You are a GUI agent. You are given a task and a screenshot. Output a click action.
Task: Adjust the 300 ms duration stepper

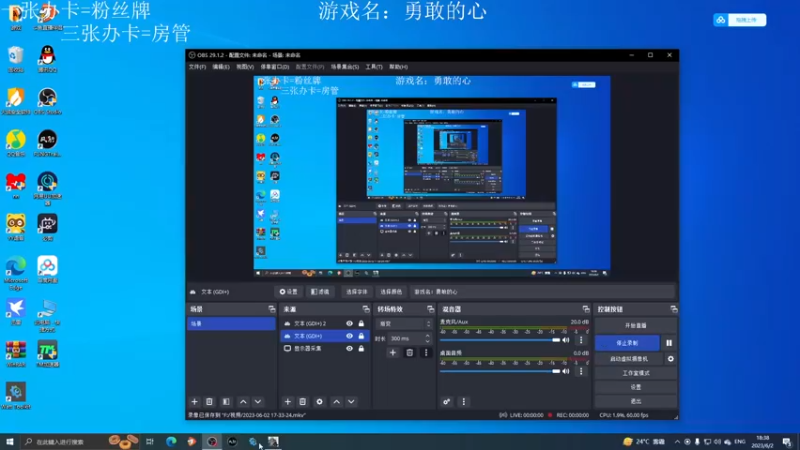[428, 338]
